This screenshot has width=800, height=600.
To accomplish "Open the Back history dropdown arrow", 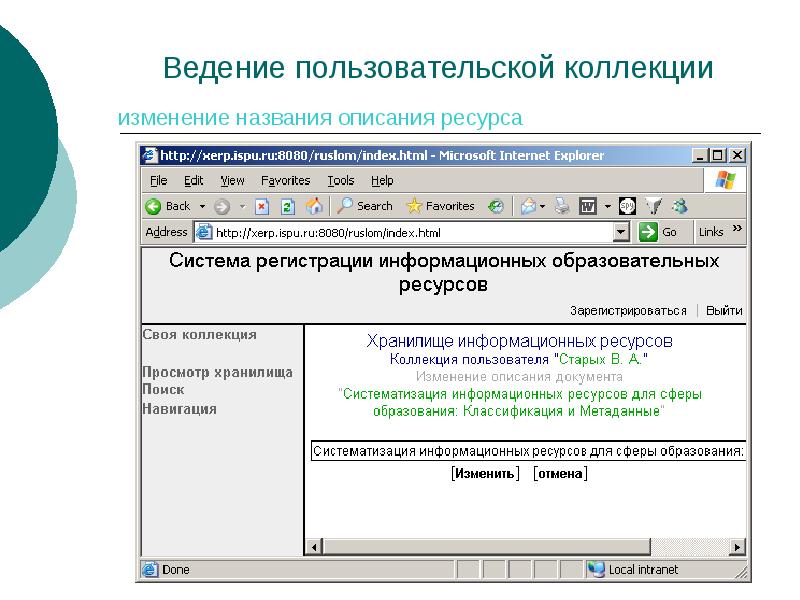I will point(202,206).
